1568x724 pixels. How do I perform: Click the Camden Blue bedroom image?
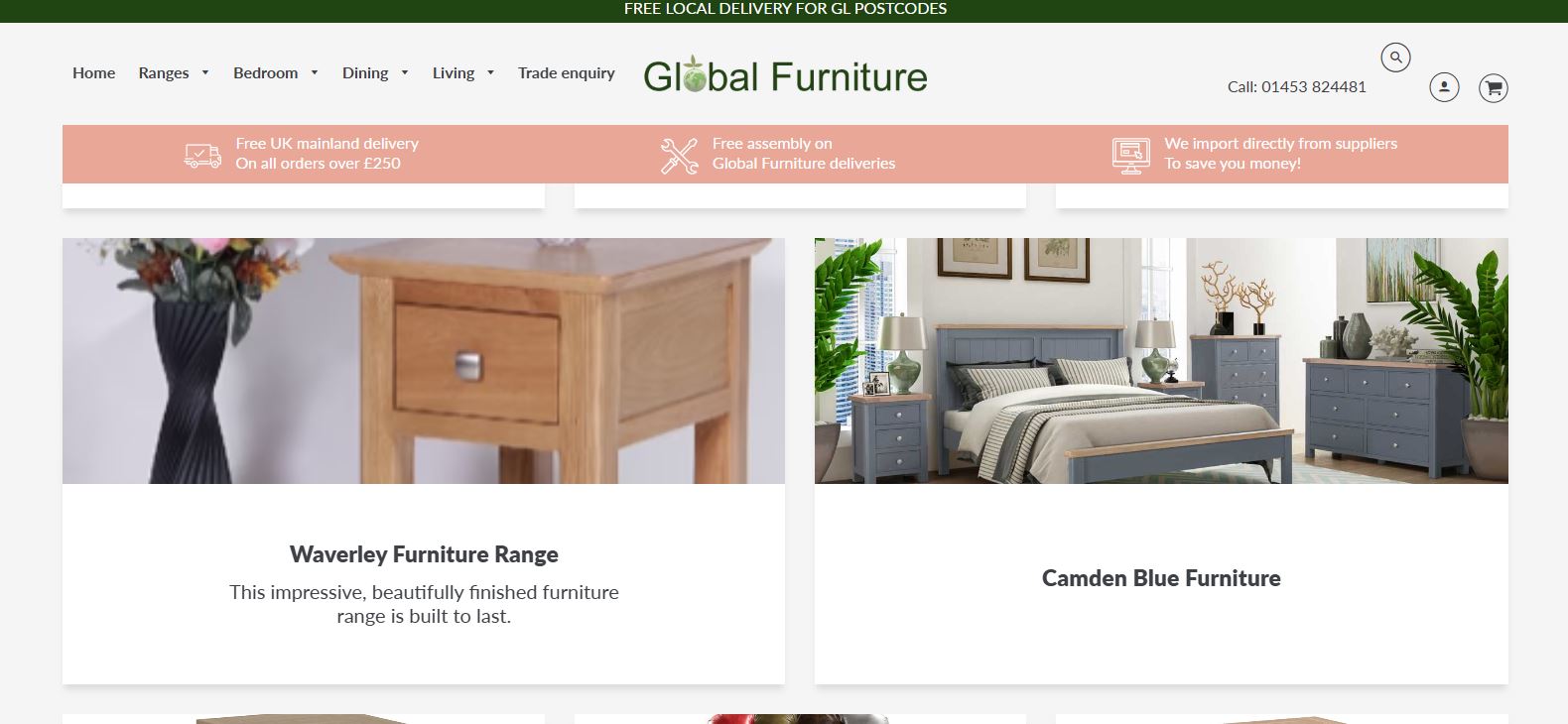point(1161,361)
